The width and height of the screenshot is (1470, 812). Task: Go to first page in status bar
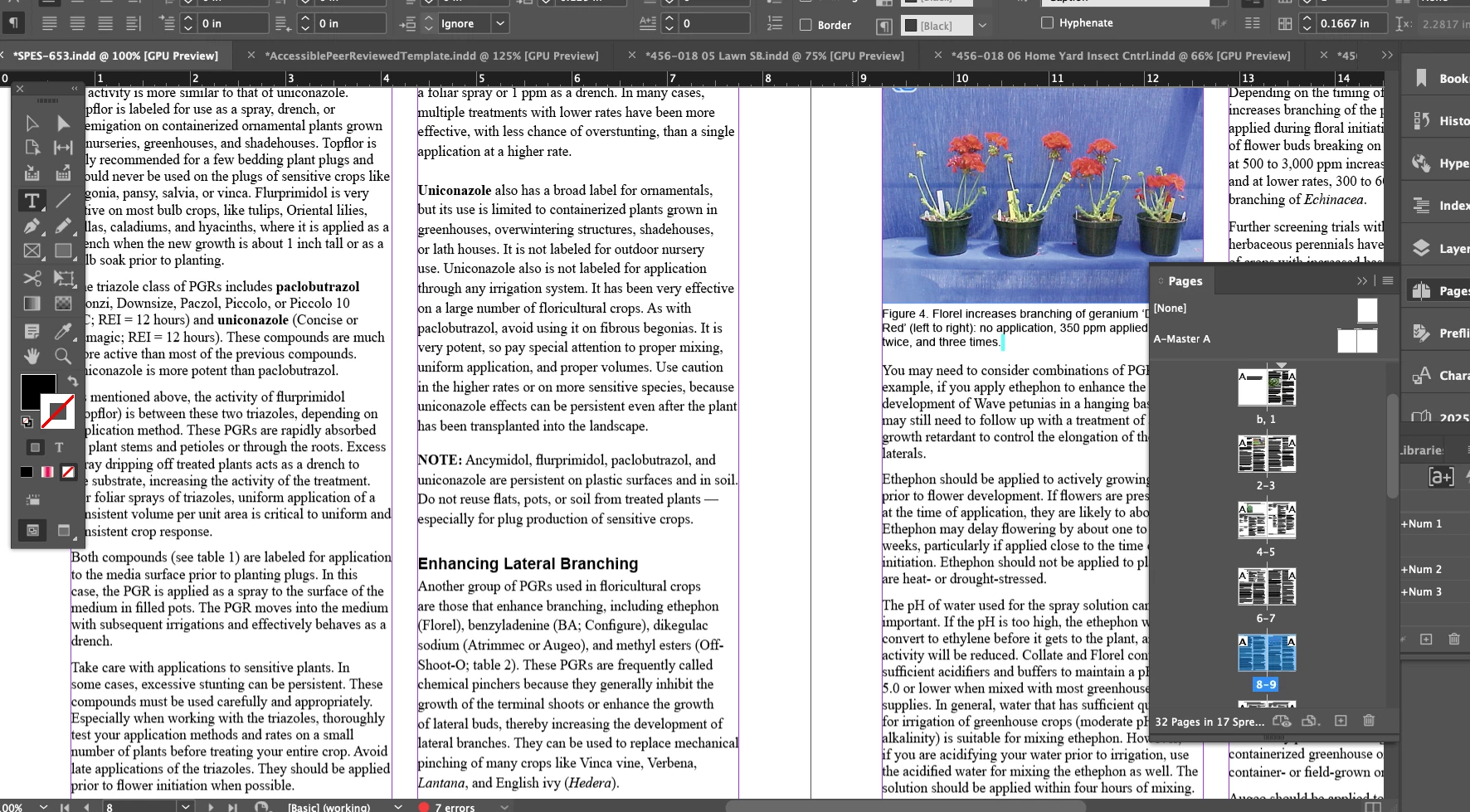65,807
